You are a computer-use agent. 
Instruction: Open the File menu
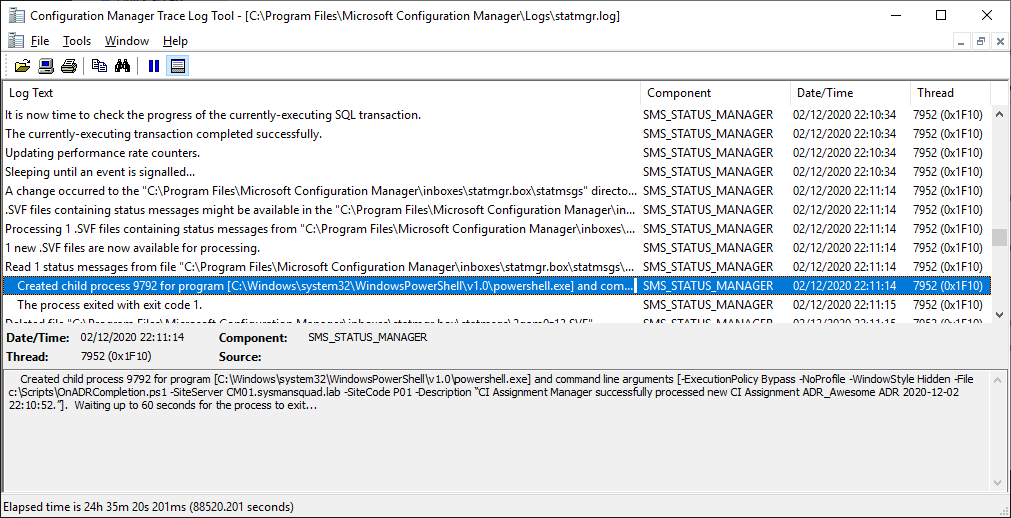click(x=40, y=41)
